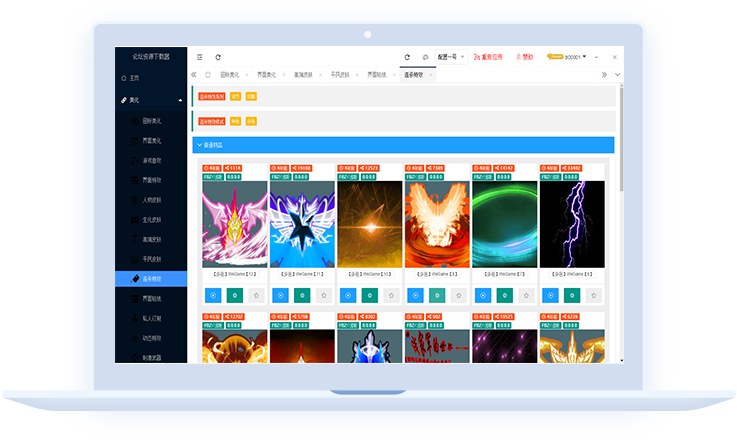The height and width of the screenshot is (441, 737).
Task: Toggle favorite star under the green ring effect
Action: [526, 295]
